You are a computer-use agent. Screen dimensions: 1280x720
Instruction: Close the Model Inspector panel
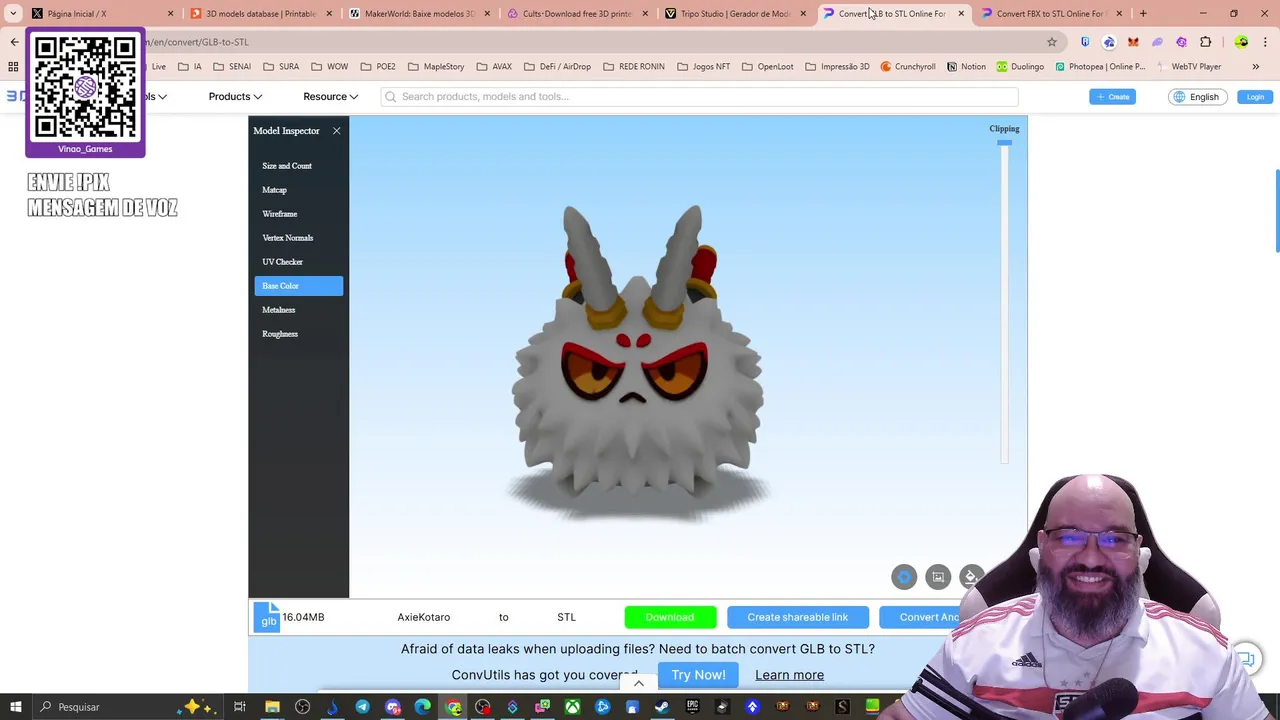pos(336,131)
